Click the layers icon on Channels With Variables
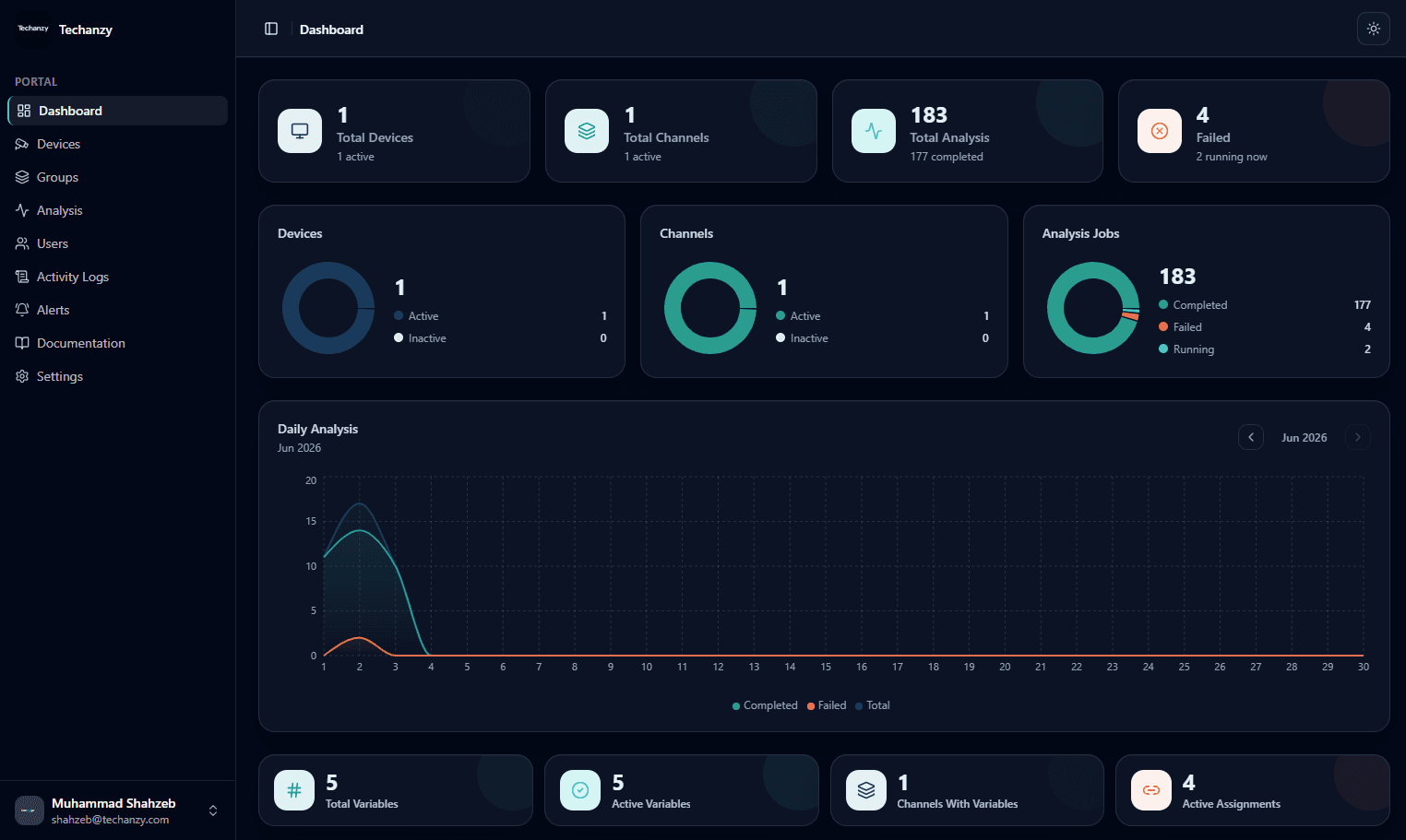This screenshot has width=1406, height=840. pyautogui.click(x=866, y=790)
